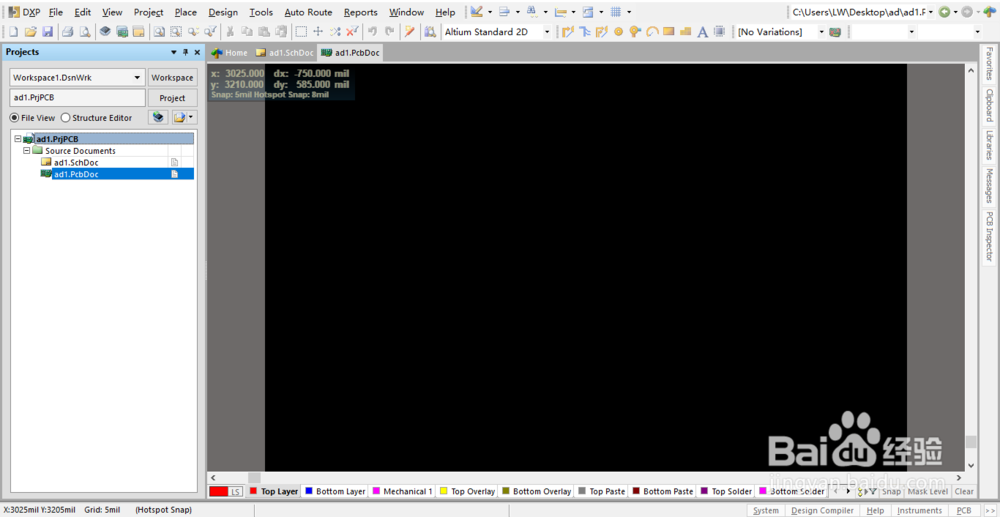
Task: Switch to the ad1.SchDoc tab
Action: 284,53
